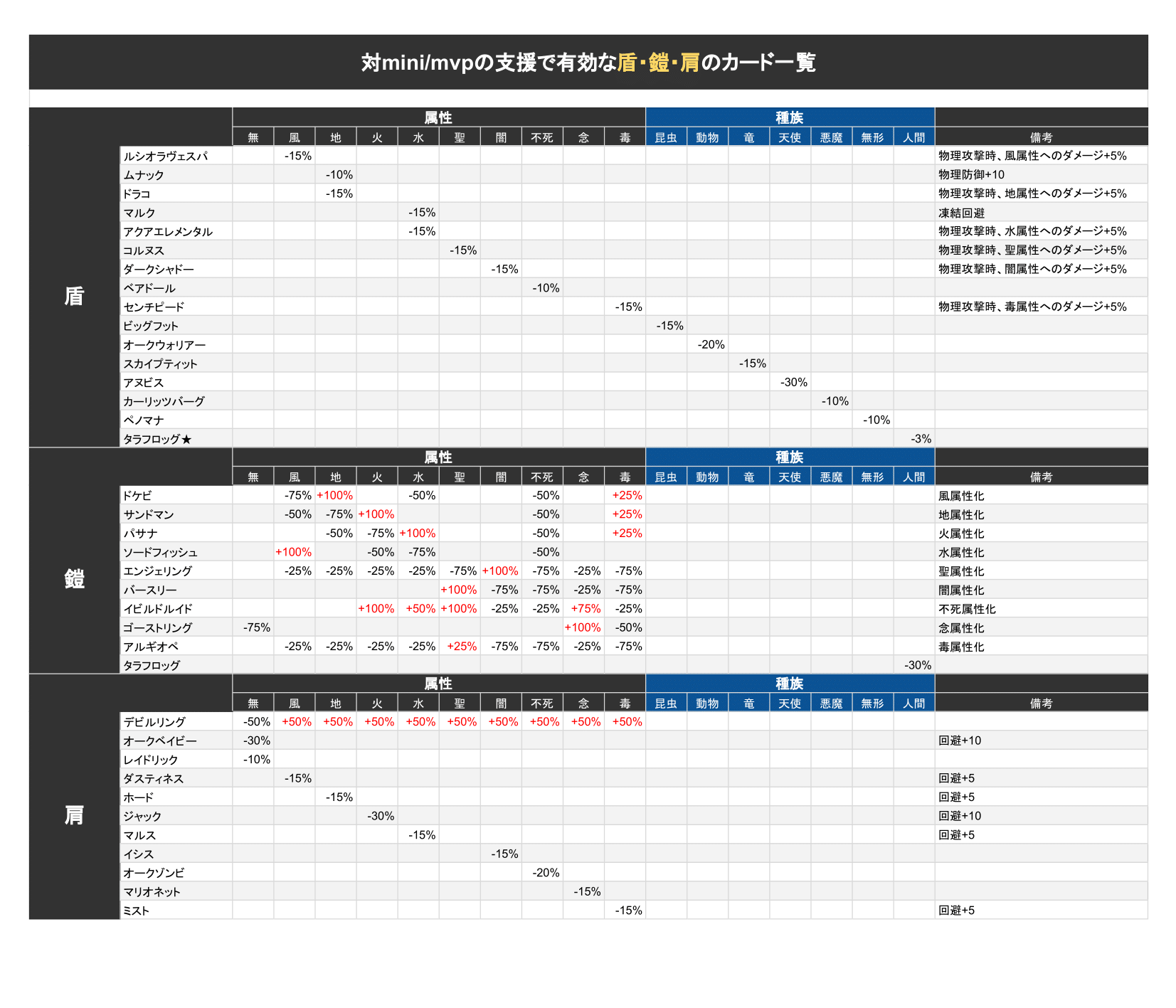Click the -20% value in オークウォリアー row
Screen dimensions: 1176x1008
point(711,344)
